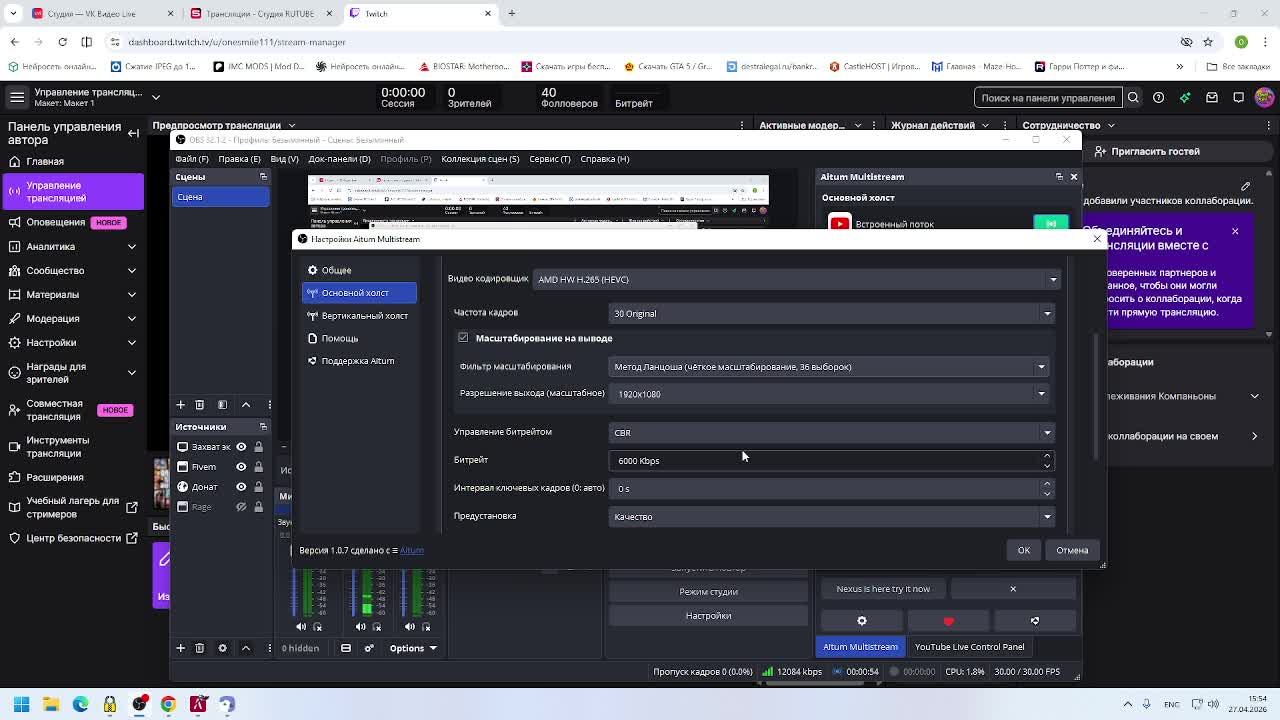Screen dimensions: 1280x720
Task: Open the audio mixer Options dropdown
Action: [x=413, y=648]
